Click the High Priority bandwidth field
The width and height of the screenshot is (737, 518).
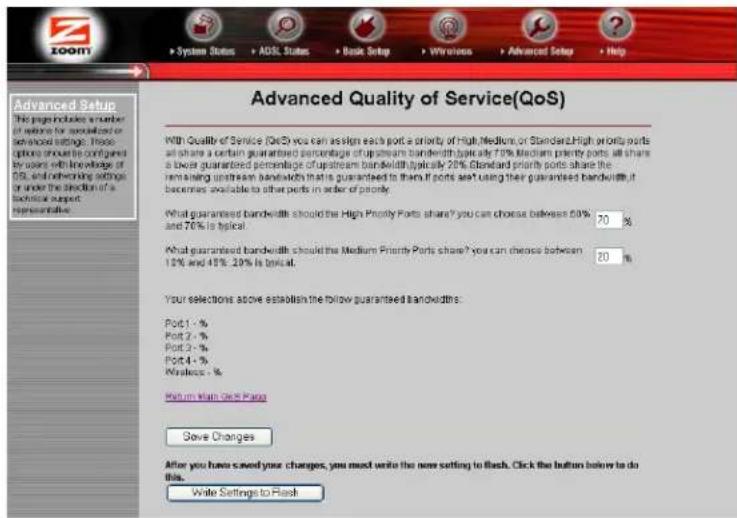(609, 220)
